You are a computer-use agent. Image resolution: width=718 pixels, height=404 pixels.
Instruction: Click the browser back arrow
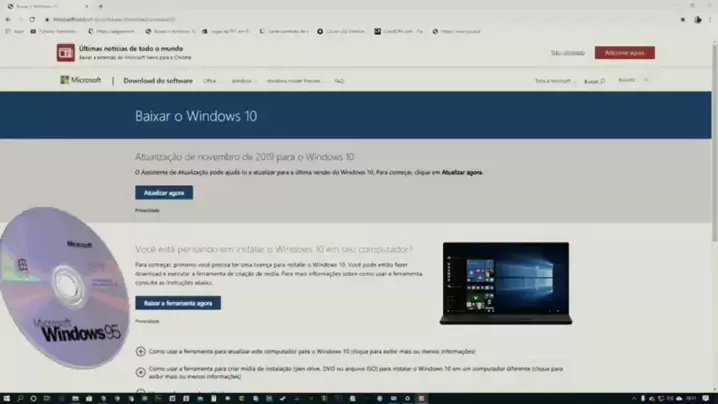point(8,19)
